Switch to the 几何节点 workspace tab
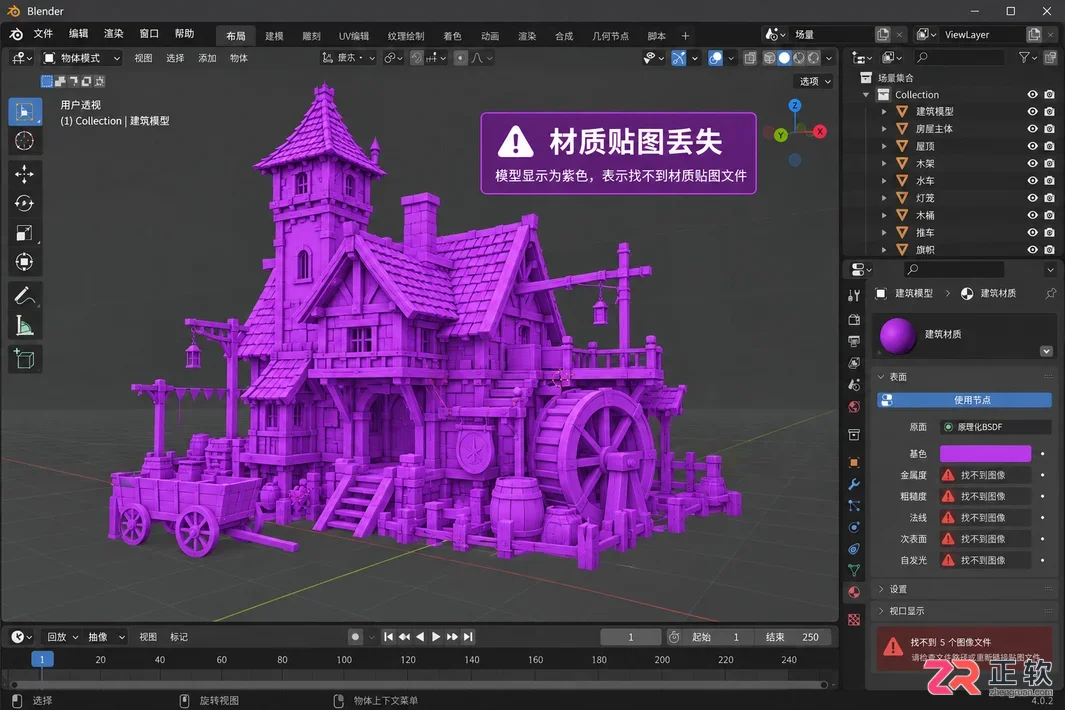 610,36
